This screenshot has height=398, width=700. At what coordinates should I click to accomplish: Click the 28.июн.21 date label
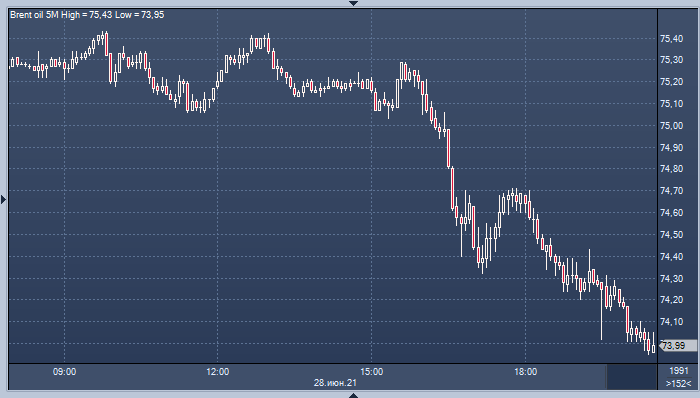pyautogui.click(x=335, y=383)
